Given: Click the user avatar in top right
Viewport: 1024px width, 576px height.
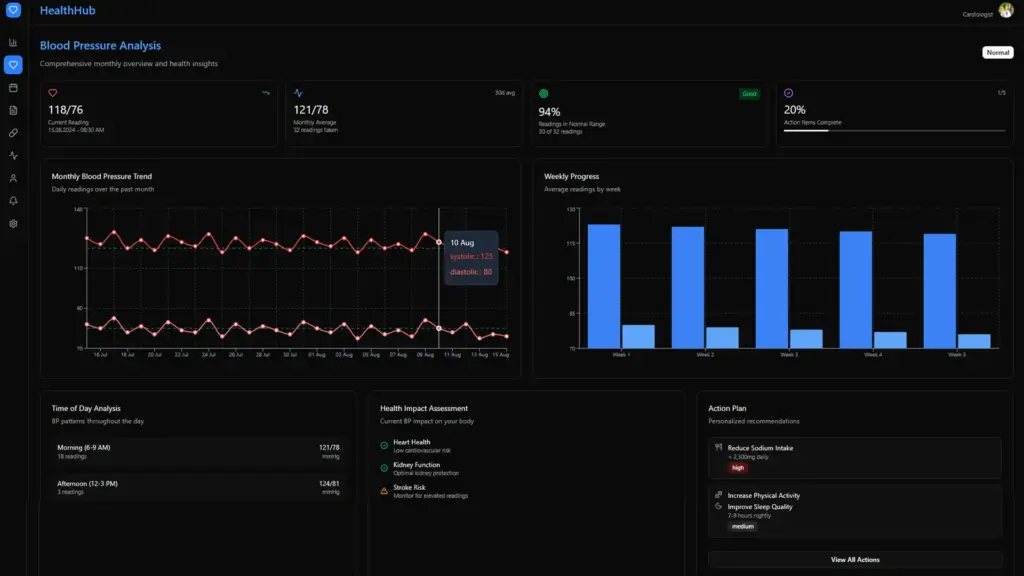Looking at the screenshot, I should 1005,11.
